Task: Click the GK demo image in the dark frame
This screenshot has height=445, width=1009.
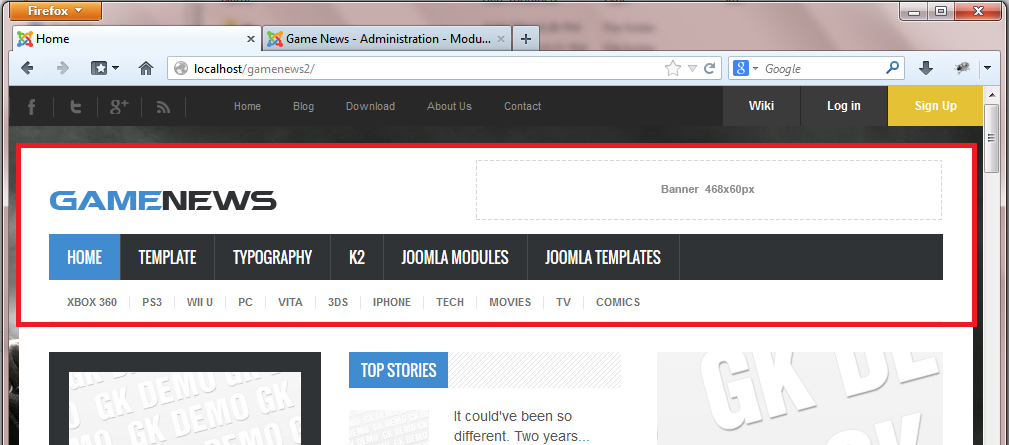Action: point(185,408)
